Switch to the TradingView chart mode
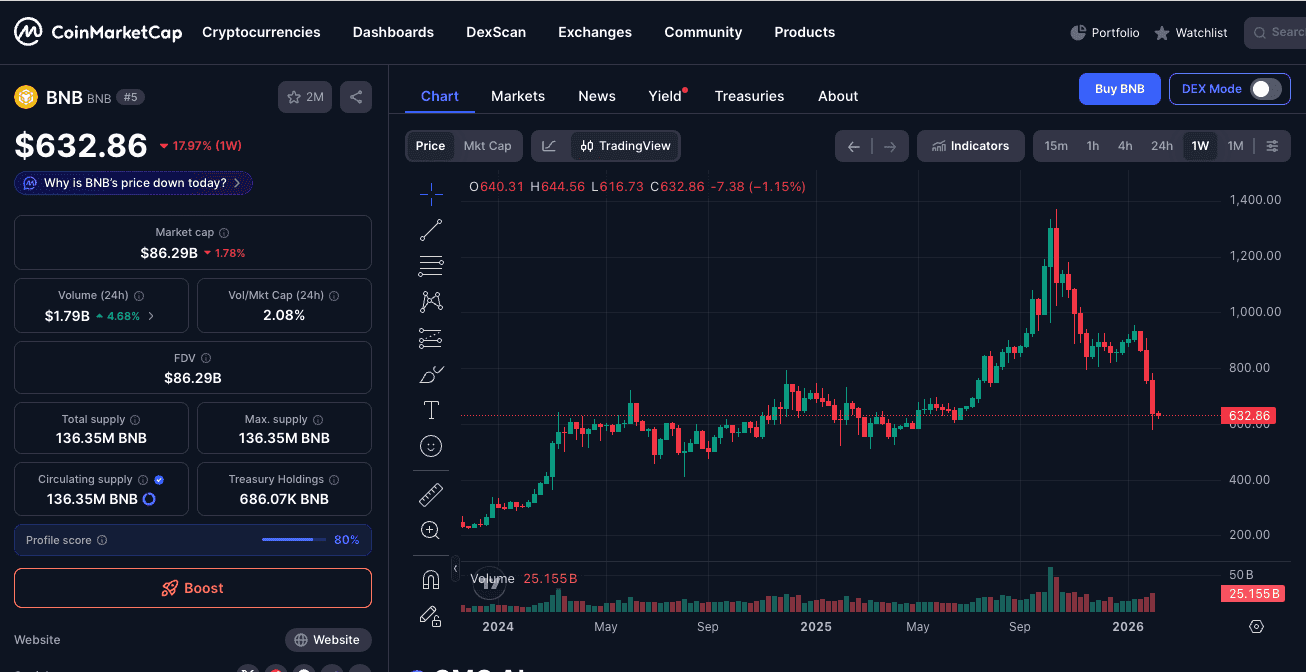 (x=625, y=146)
